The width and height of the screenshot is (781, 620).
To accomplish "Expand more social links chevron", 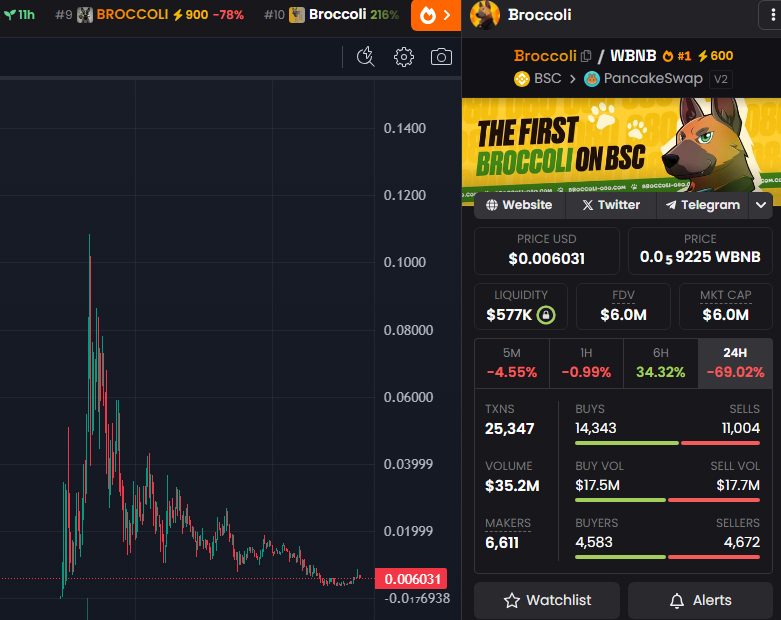I will click(x=761, y=205).
